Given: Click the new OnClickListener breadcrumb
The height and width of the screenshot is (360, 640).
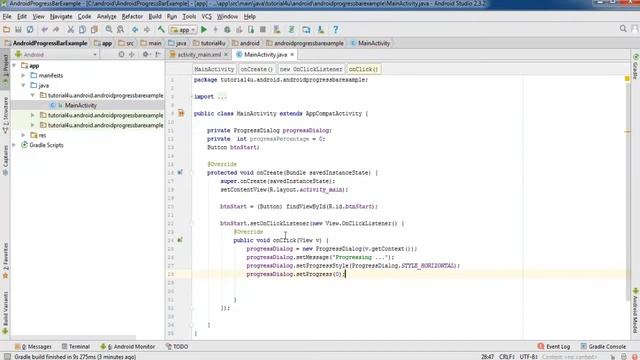Looking at the screenshot, I should [311, 69].
